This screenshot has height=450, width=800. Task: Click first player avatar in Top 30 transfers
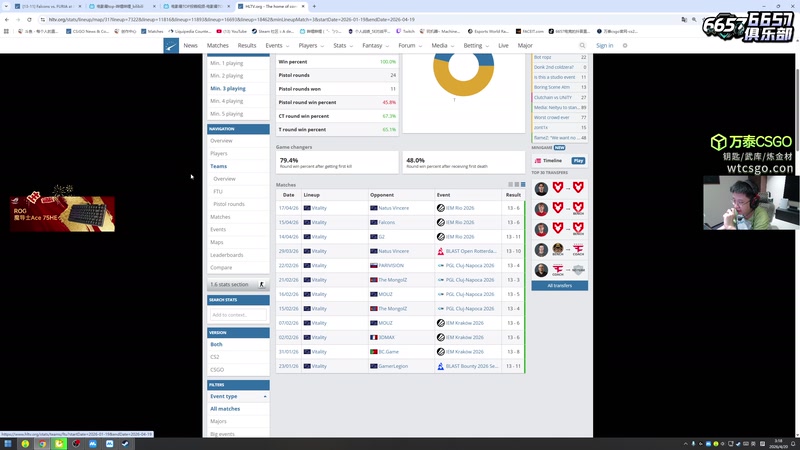coord(541,189)
